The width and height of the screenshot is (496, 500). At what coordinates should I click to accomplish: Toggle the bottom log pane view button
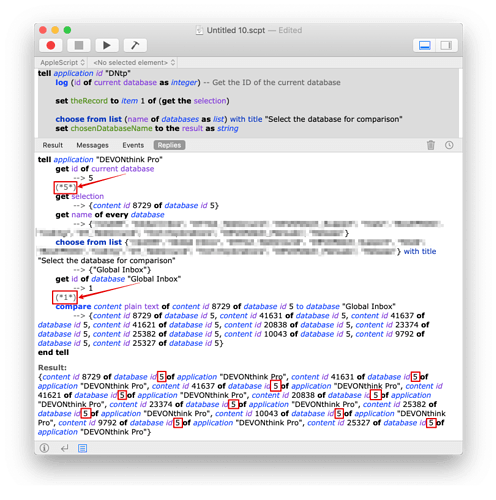click(424, 45)
